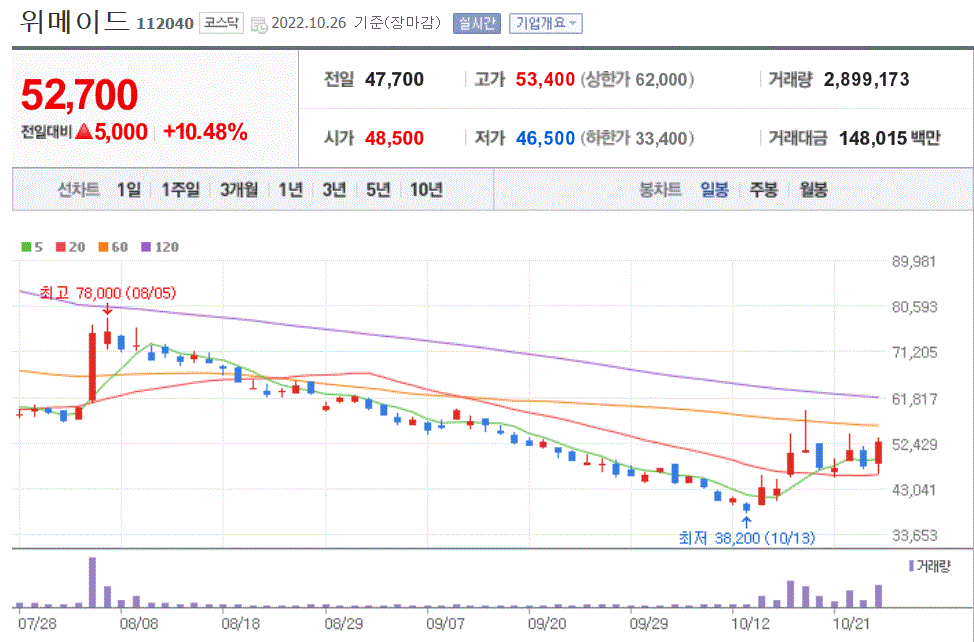Click the 거래량 2,899,173 value
974x642 pixels.
tap(867, 79)
